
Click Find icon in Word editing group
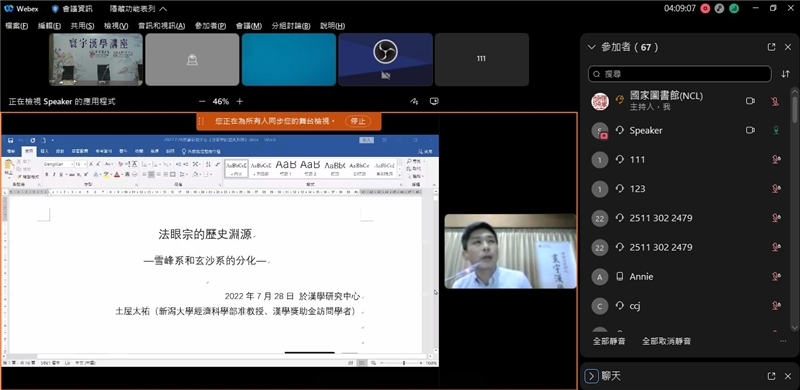(409, 161)
